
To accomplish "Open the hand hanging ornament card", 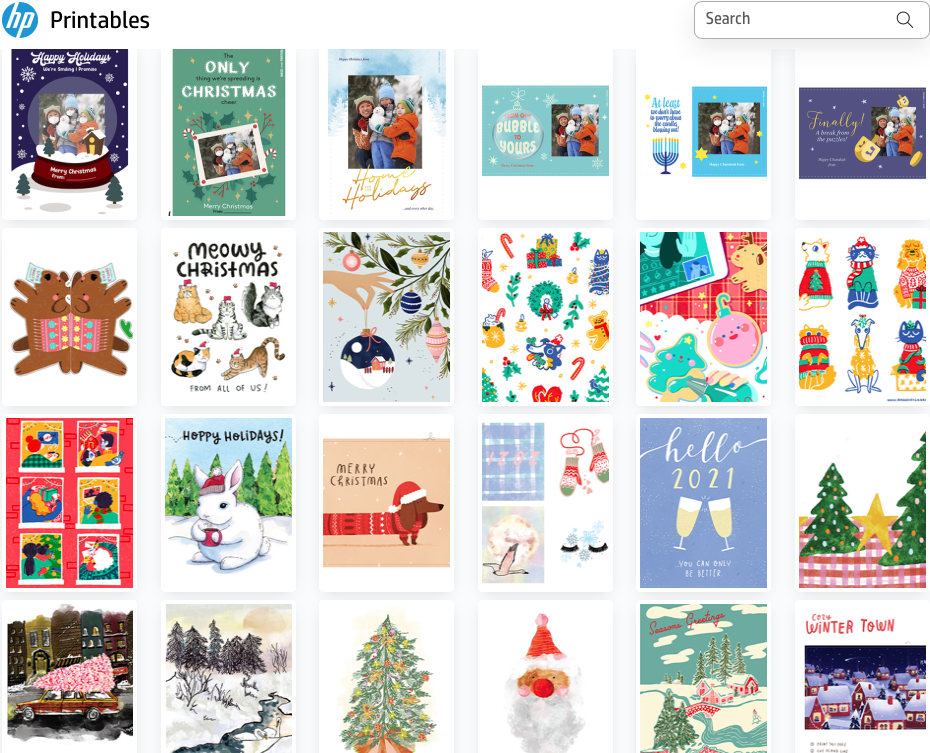I will (386, 317).
